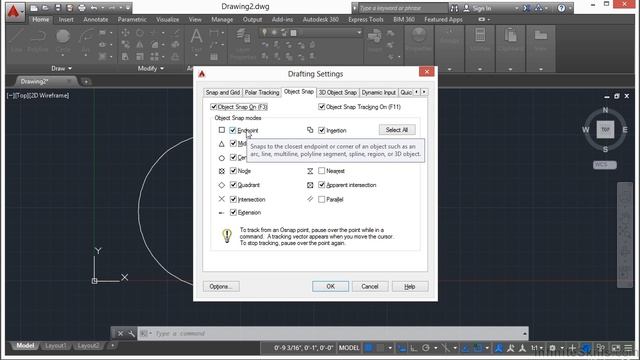640x360 pixels.
Task: Click the Undo arrow icon
Action: click(x=94, y=8)
